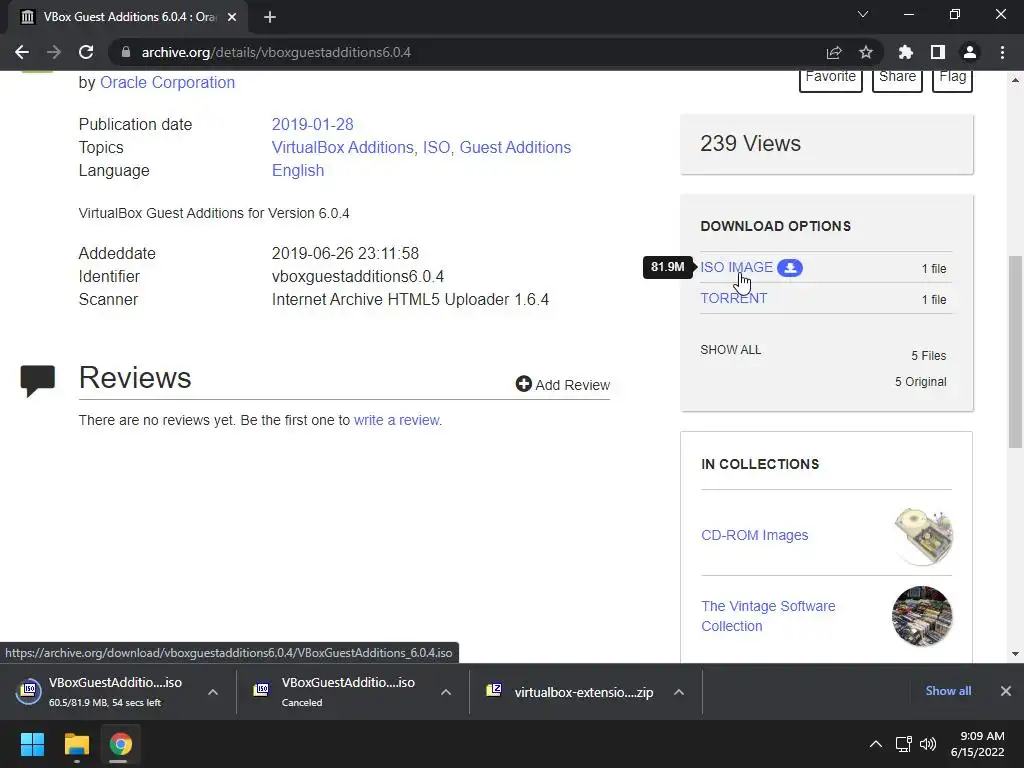Image resolution: width=1024 pixels, height=768 pixels.
Task: Close the VBox Guest Additions tab
Action: click(x=232, y=17)
